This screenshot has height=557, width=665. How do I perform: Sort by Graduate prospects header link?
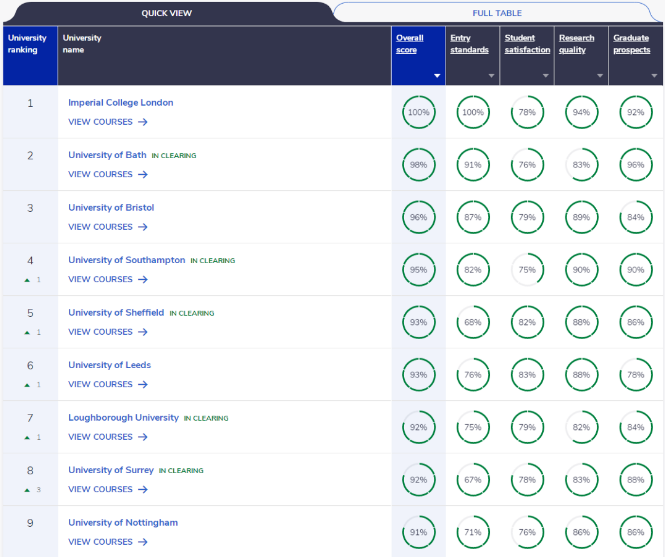tap(631, 44)
